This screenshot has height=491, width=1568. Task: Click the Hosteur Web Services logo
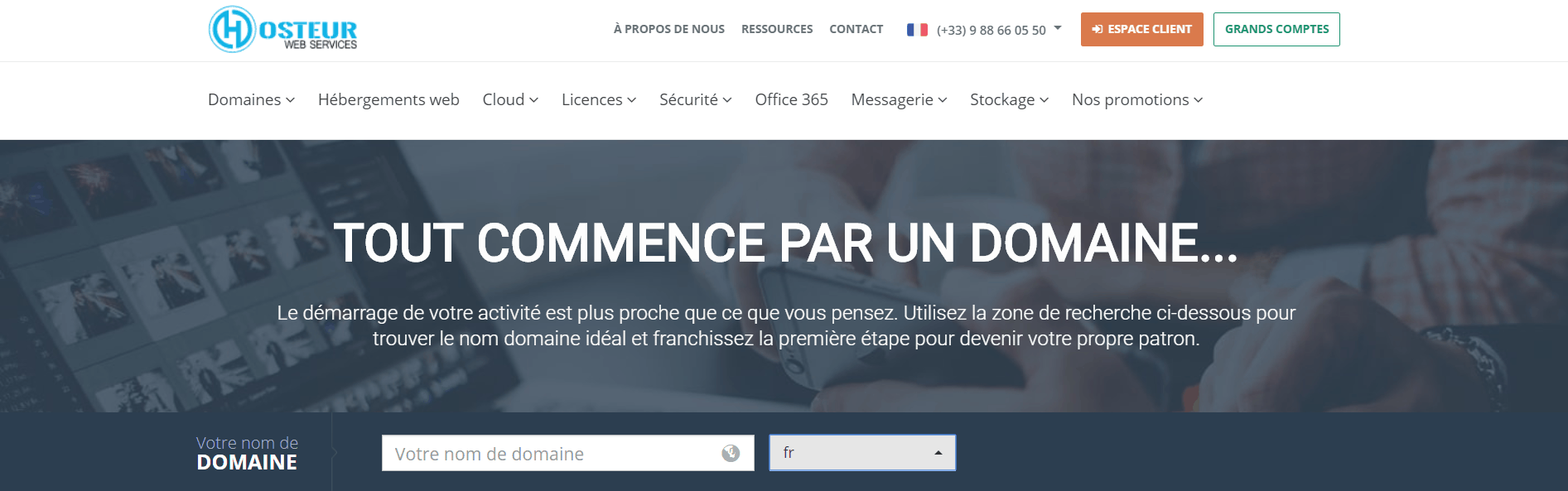(x=283, y=30)
